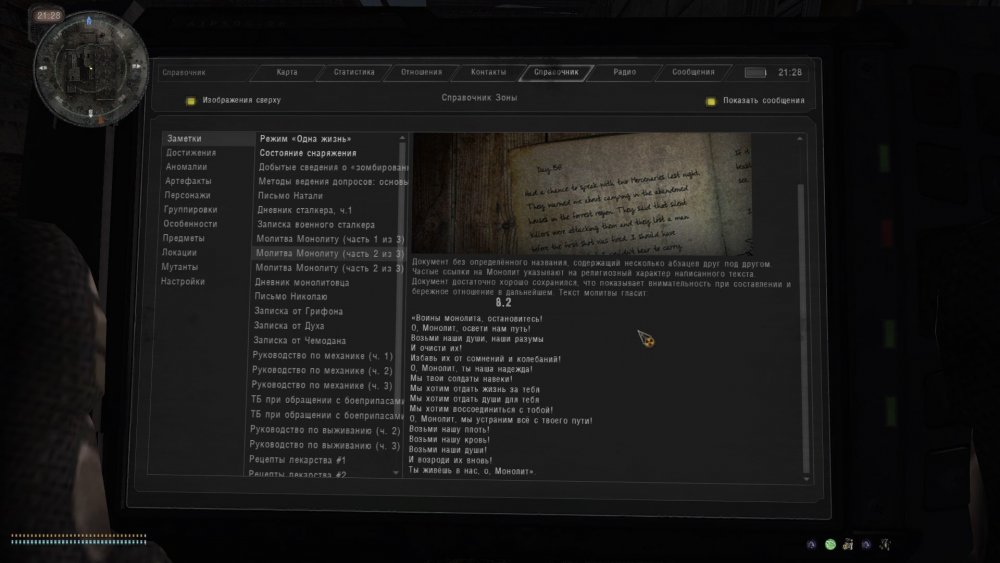Switch to the "Статистика" tab
1000x563 pixels.
point(354,72)
